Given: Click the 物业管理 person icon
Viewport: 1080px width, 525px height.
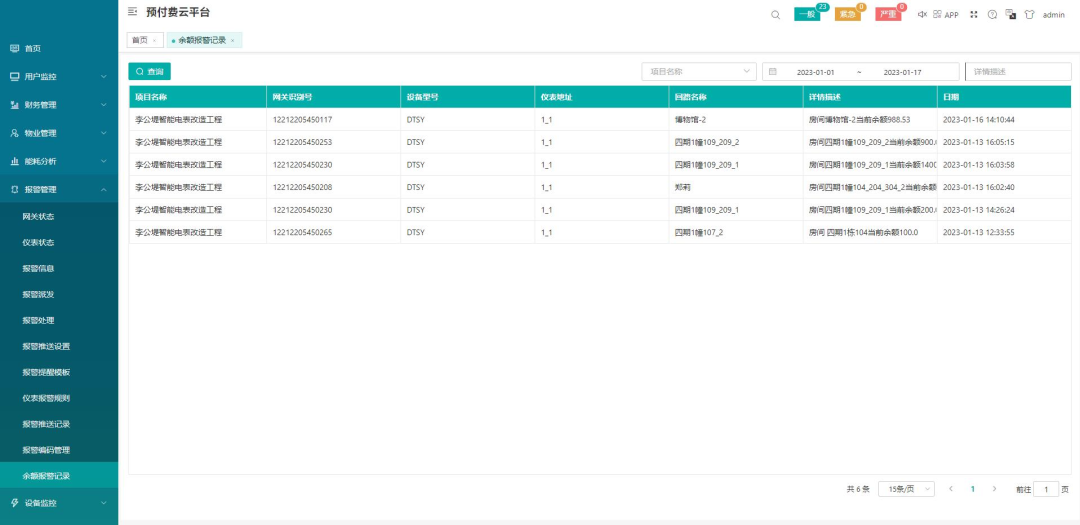Looking at the screenshot, I should (x=14, y=133).
